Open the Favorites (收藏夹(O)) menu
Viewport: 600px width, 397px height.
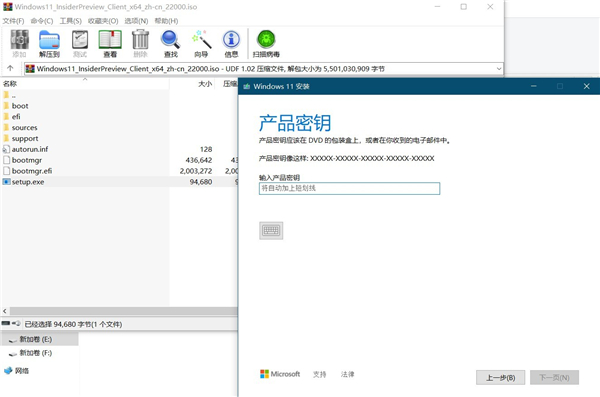coord(103,21)
